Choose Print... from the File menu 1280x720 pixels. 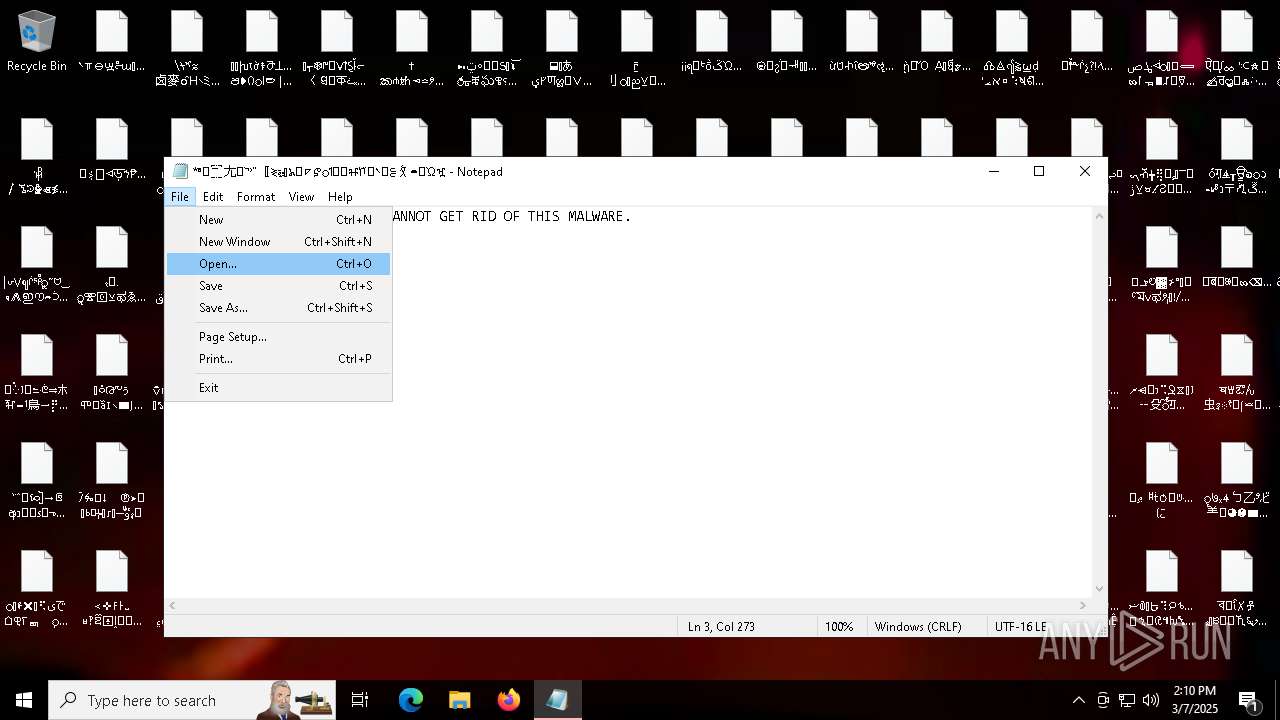tap(278, 359)
